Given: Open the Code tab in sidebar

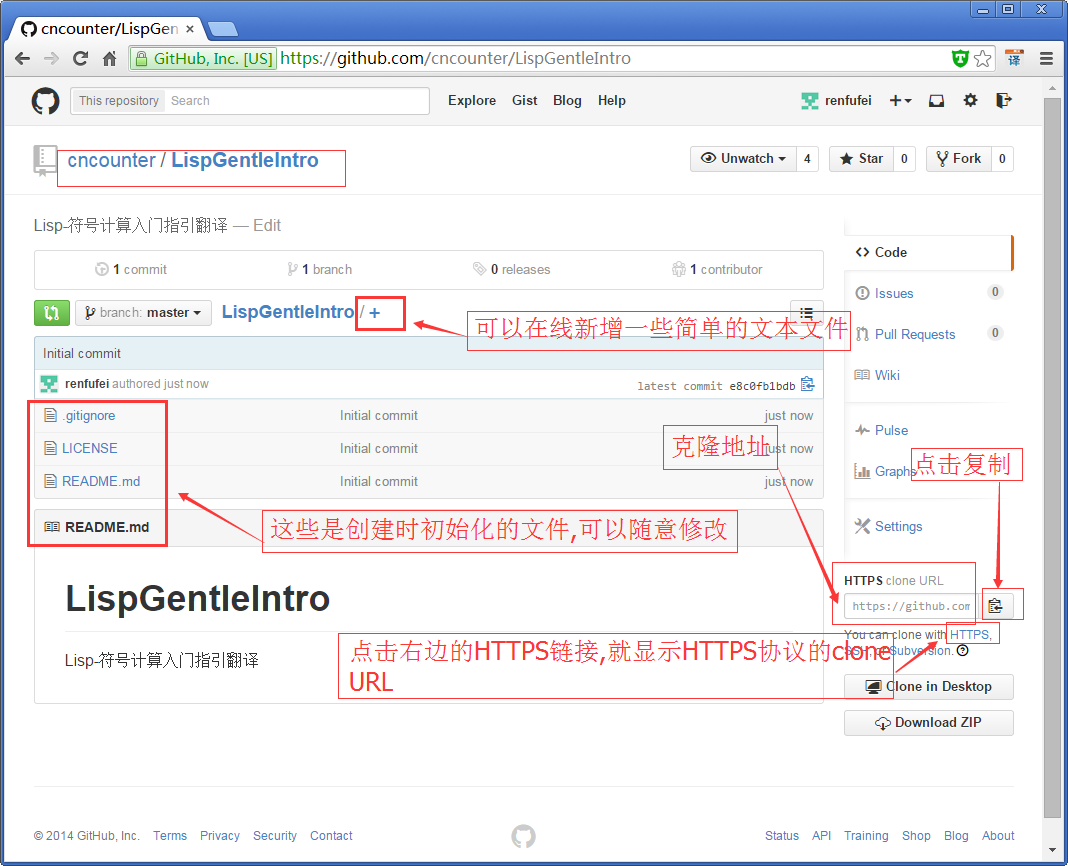Looking at the screenshot, I should 928,252.
